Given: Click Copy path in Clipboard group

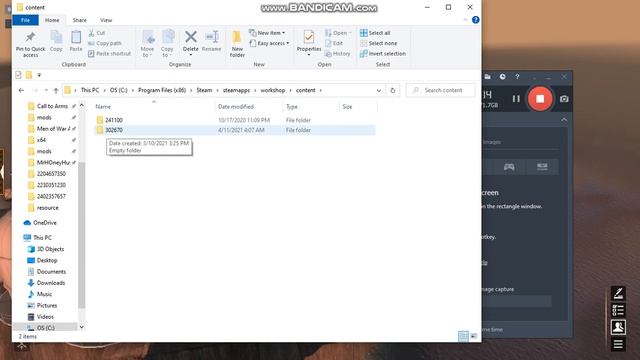Looking at the screenshot, I should [105, 43].
